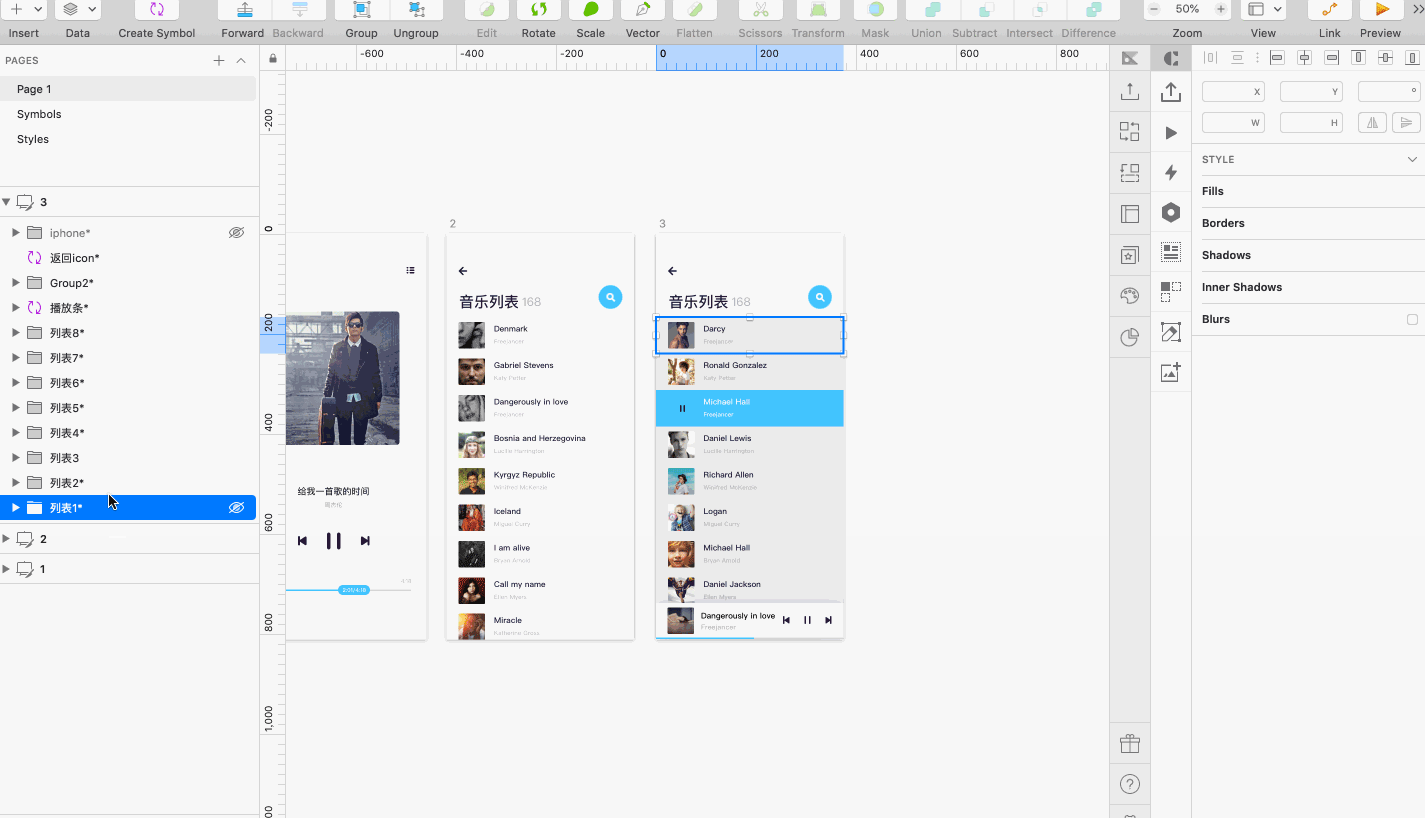Switch to the Styles page
Image resolution: width=1425 pixels, height=818 pixels.
click(33, 139)
